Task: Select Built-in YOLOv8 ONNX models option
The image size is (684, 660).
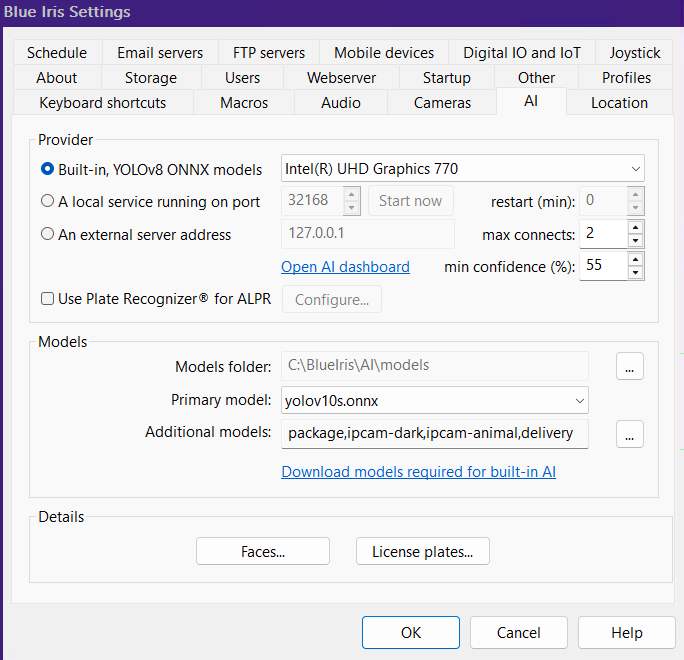Action: [x=48, y=169]
